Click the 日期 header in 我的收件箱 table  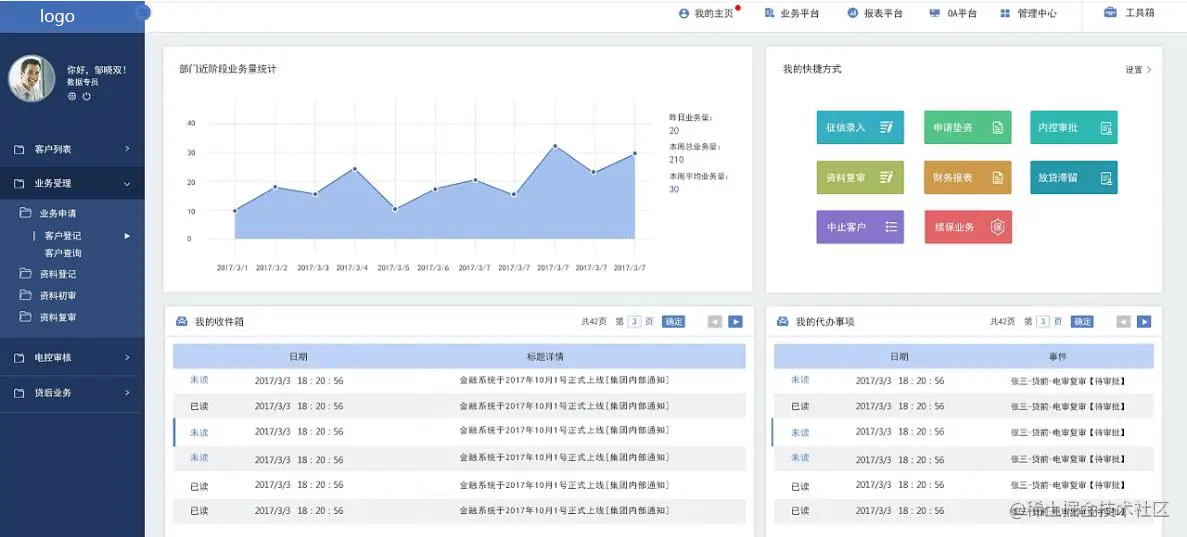click(298, 356)
